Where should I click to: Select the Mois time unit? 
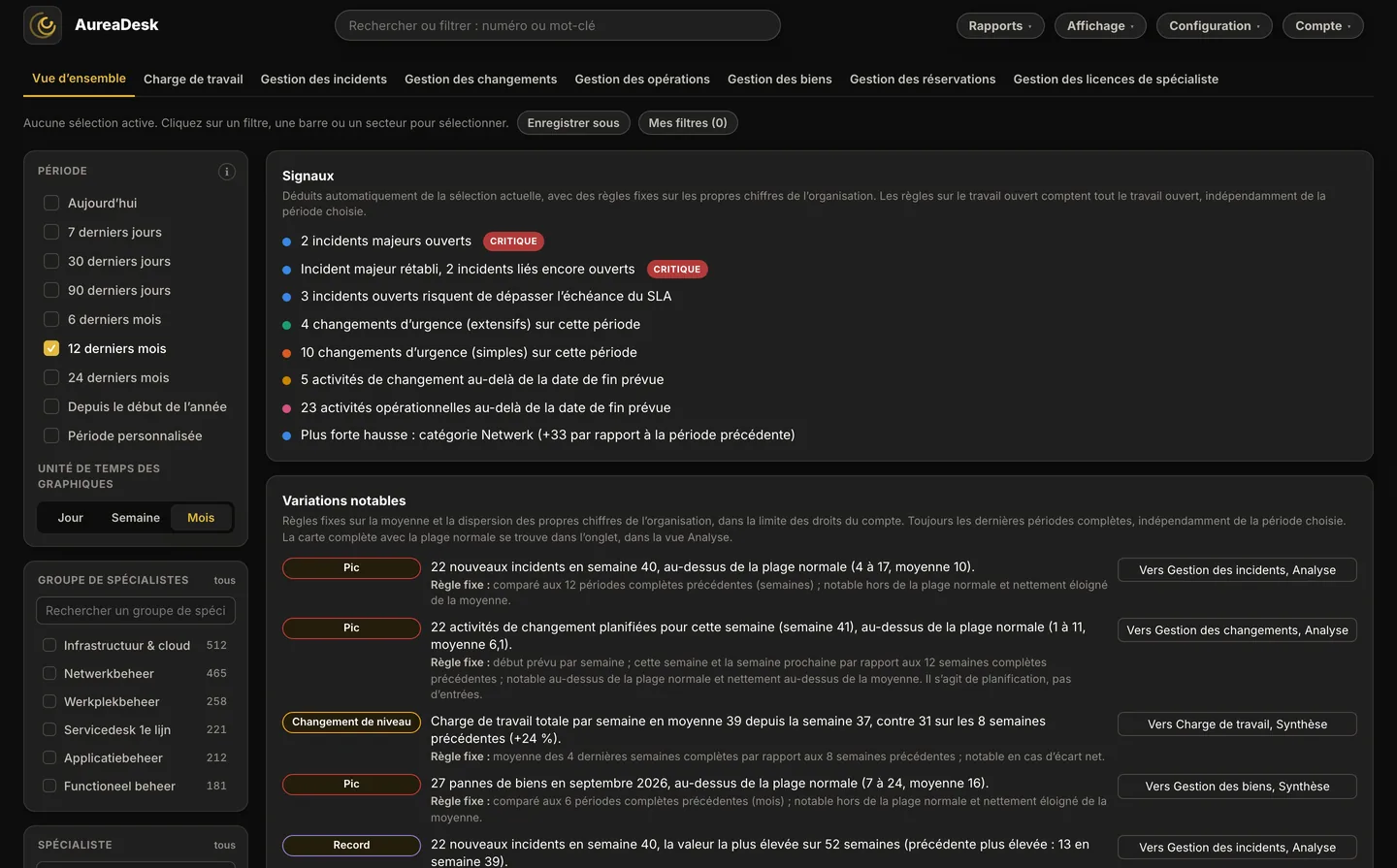pyautogui.click(x=201, y=518)
